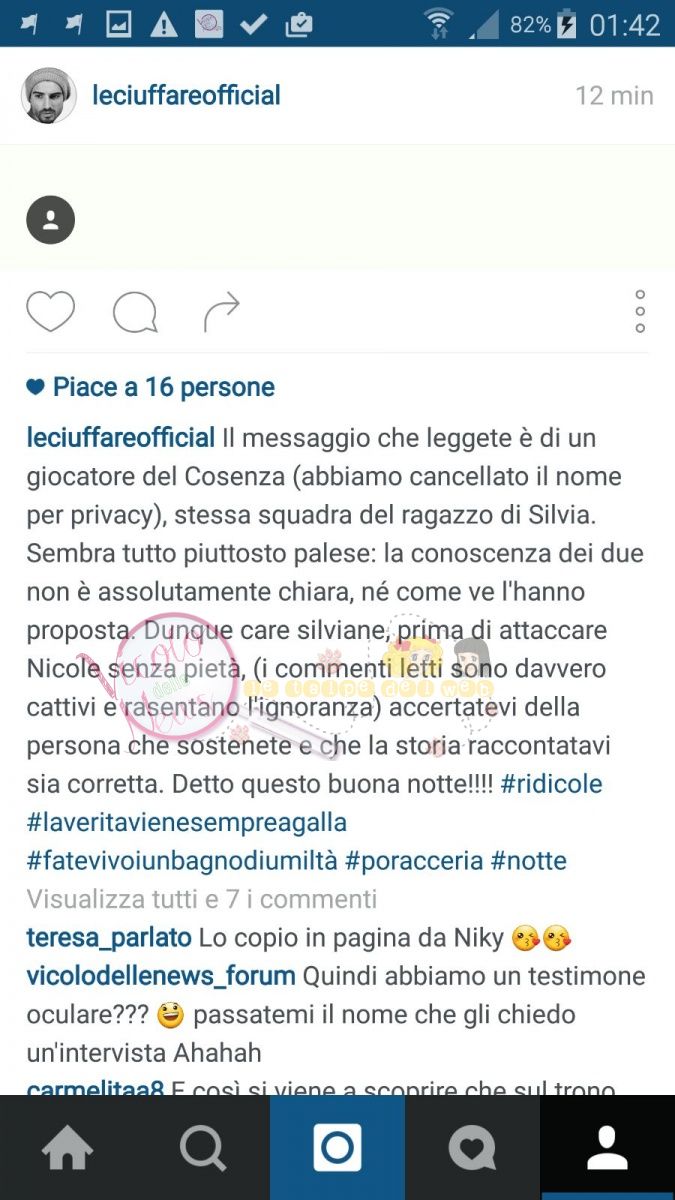Tap the tagged people icon on photo
The height and width of the screenshot is (1200, 675).
tap(51, 220)
